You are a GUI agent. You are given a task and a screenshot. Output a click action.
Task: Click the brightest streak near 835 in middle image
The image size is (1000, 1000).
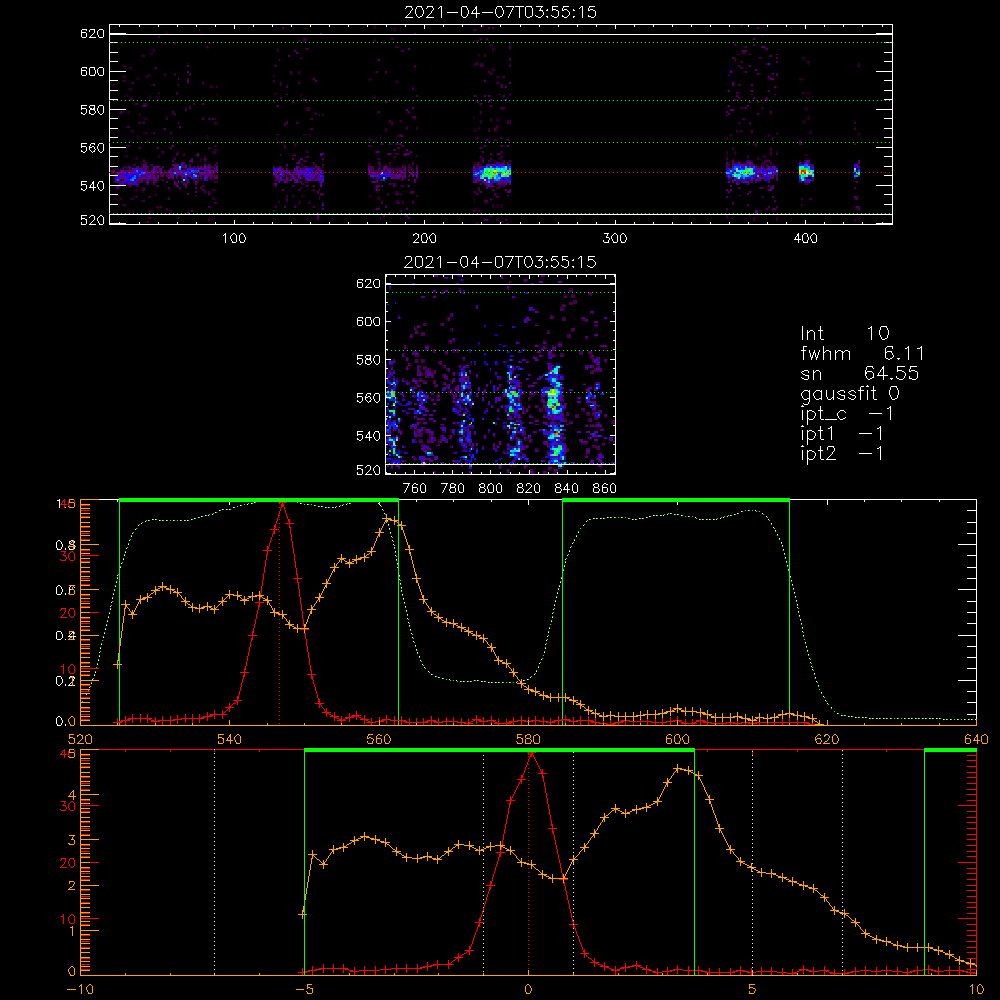pyautogui.click(x=555, y=415)
